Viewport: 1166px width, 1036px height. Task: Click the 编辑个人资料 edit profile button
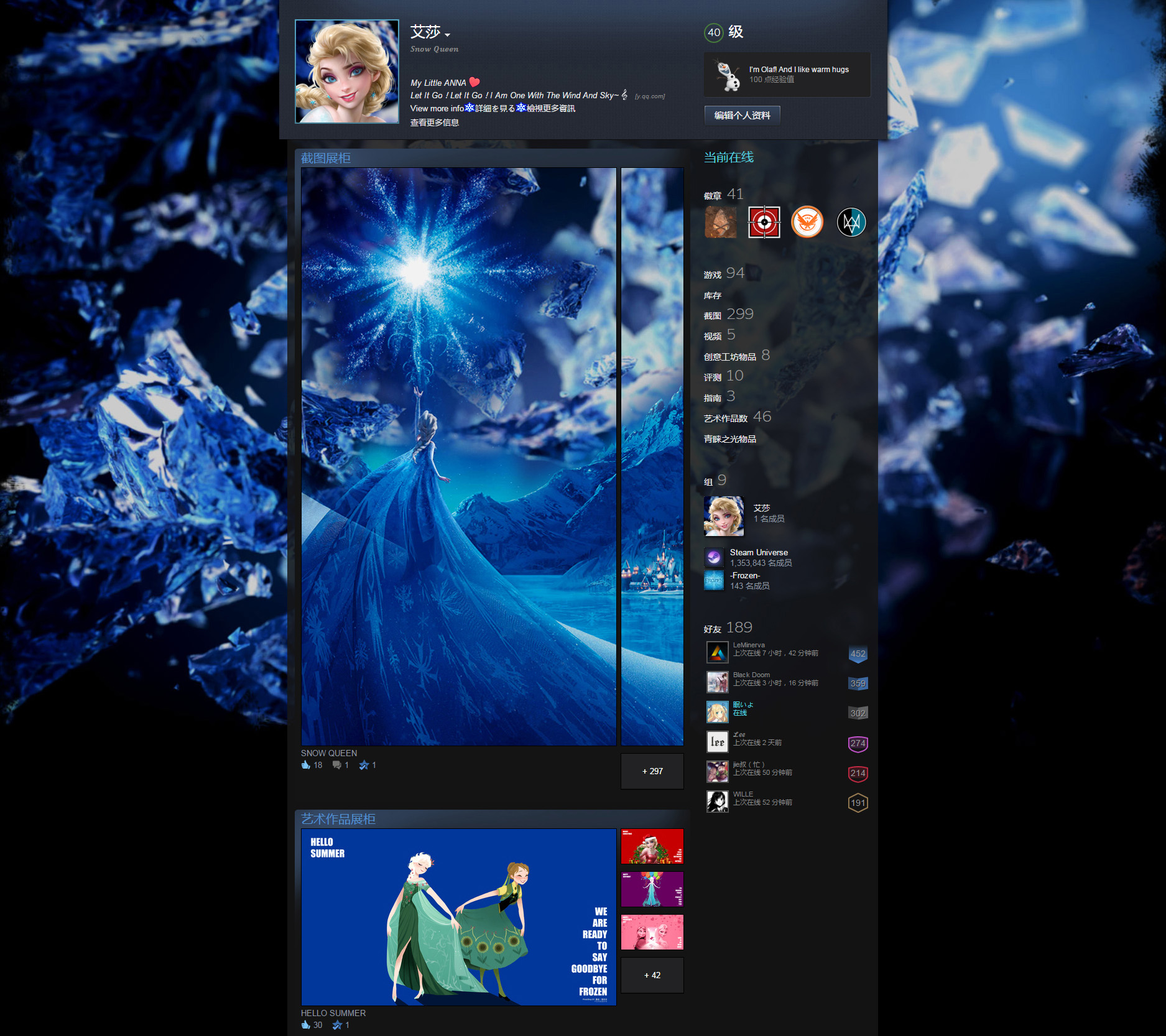pos(742,115)
